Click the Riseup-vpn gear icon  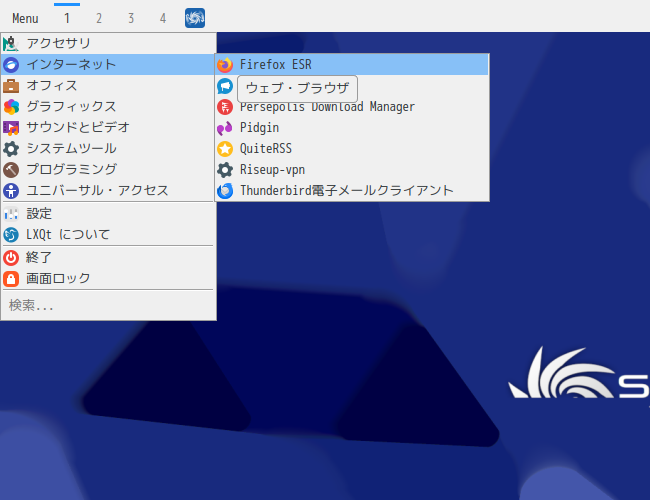tap(225, 170)
